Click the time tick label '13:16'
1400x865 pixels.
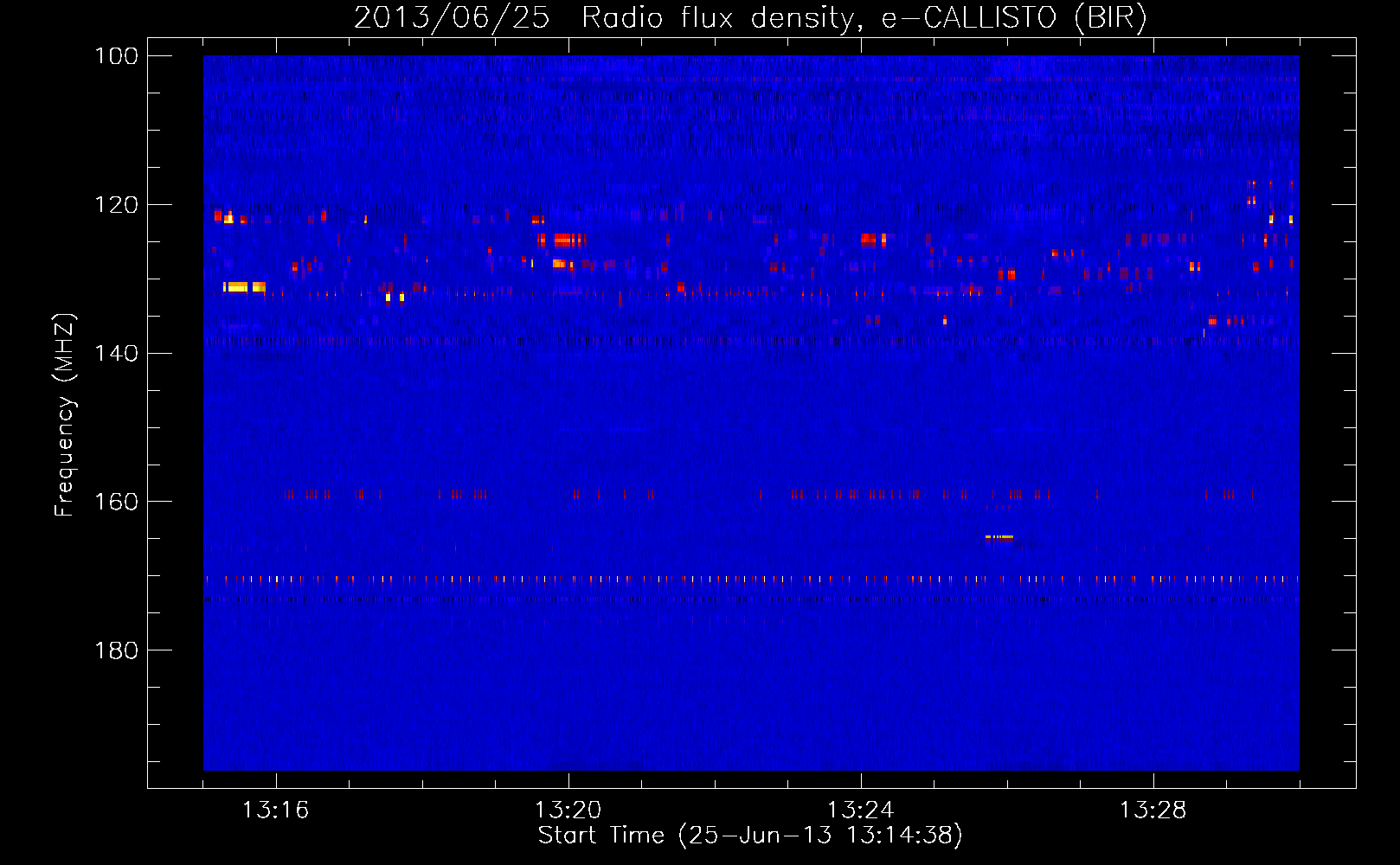(x=275, y=811)
